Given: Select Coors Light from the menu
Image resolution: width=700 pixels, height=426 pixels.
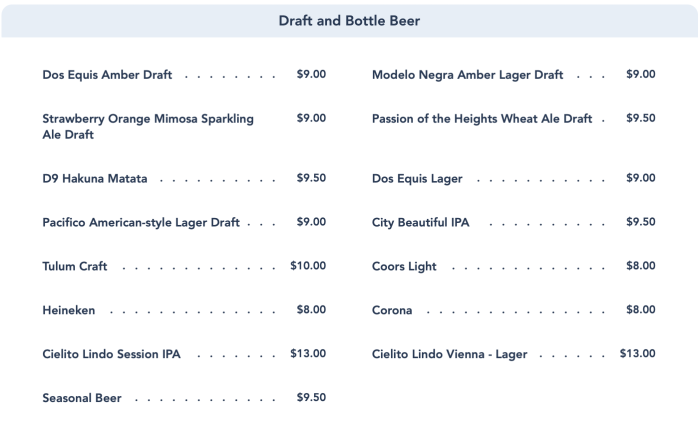Looking at the screenshot, I should pyautogui.click(x=404, y=267).
